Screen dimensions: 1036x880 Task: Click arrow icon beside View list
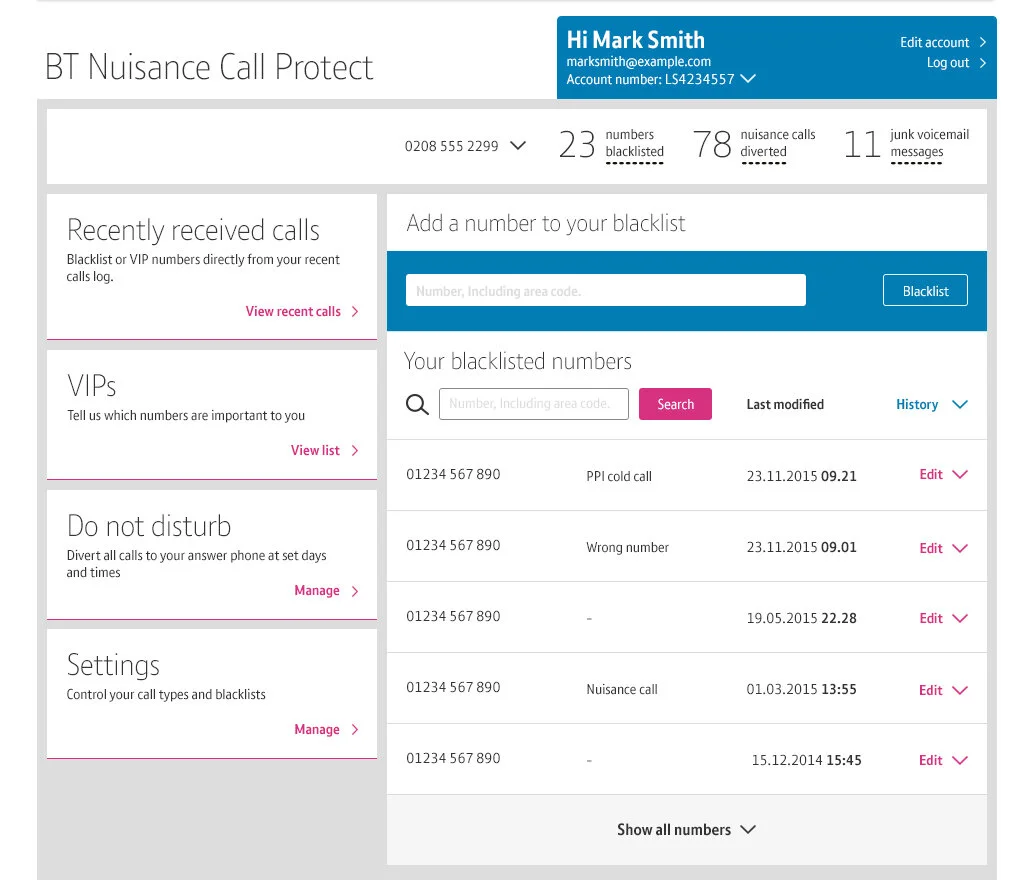355,451
